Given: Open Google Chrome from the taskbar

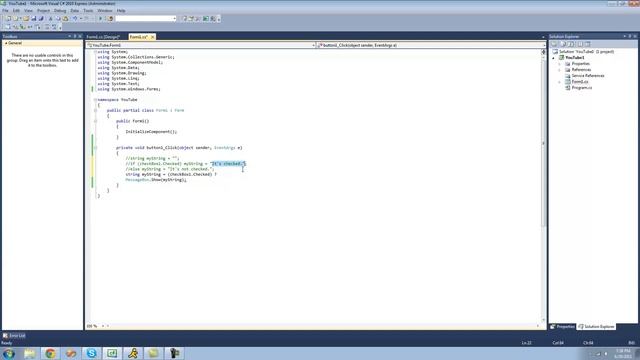Looking at the screenshot, I should pos(50,353).
